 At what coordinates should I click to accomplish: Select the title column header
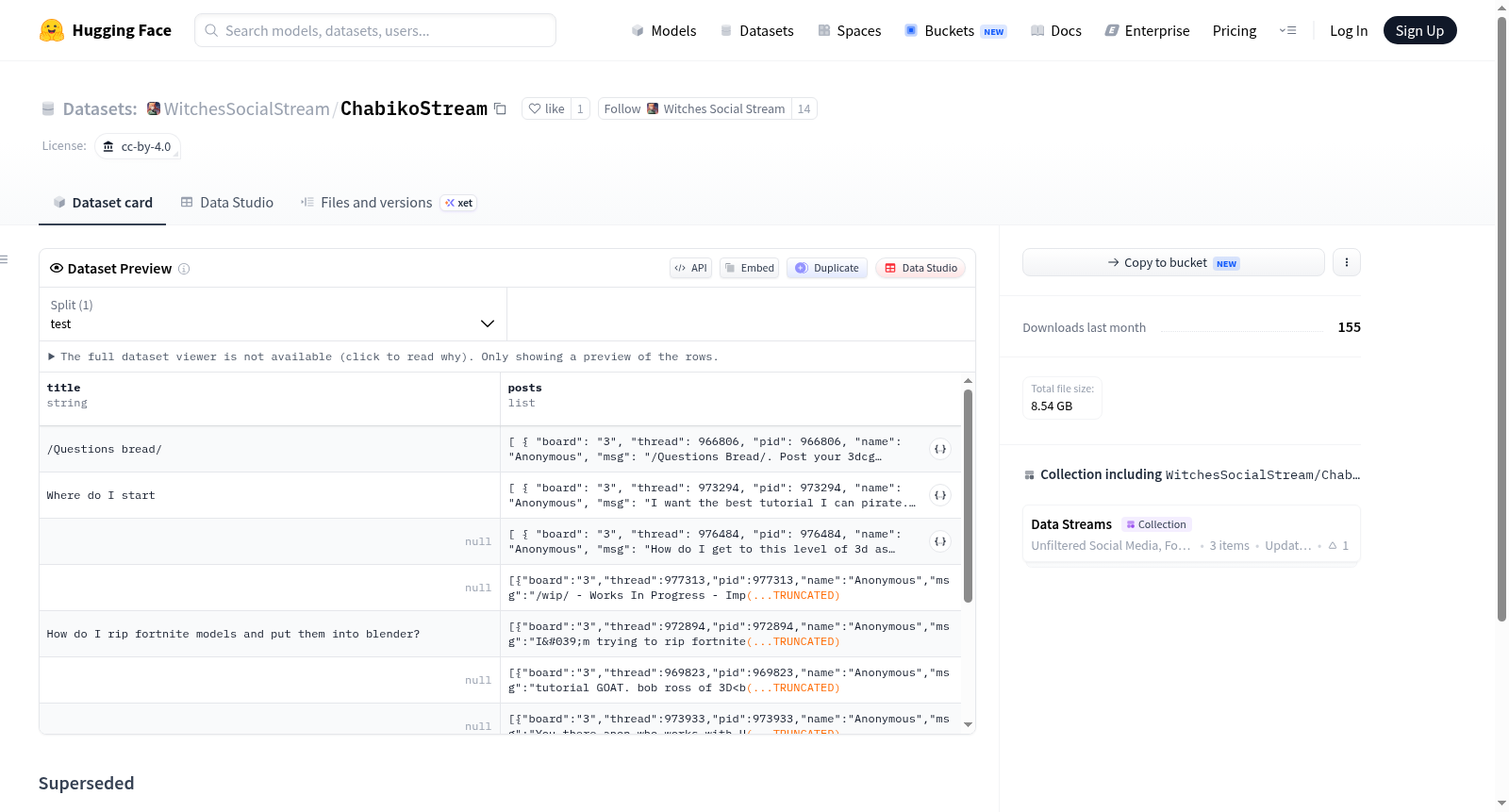(270, 400)
